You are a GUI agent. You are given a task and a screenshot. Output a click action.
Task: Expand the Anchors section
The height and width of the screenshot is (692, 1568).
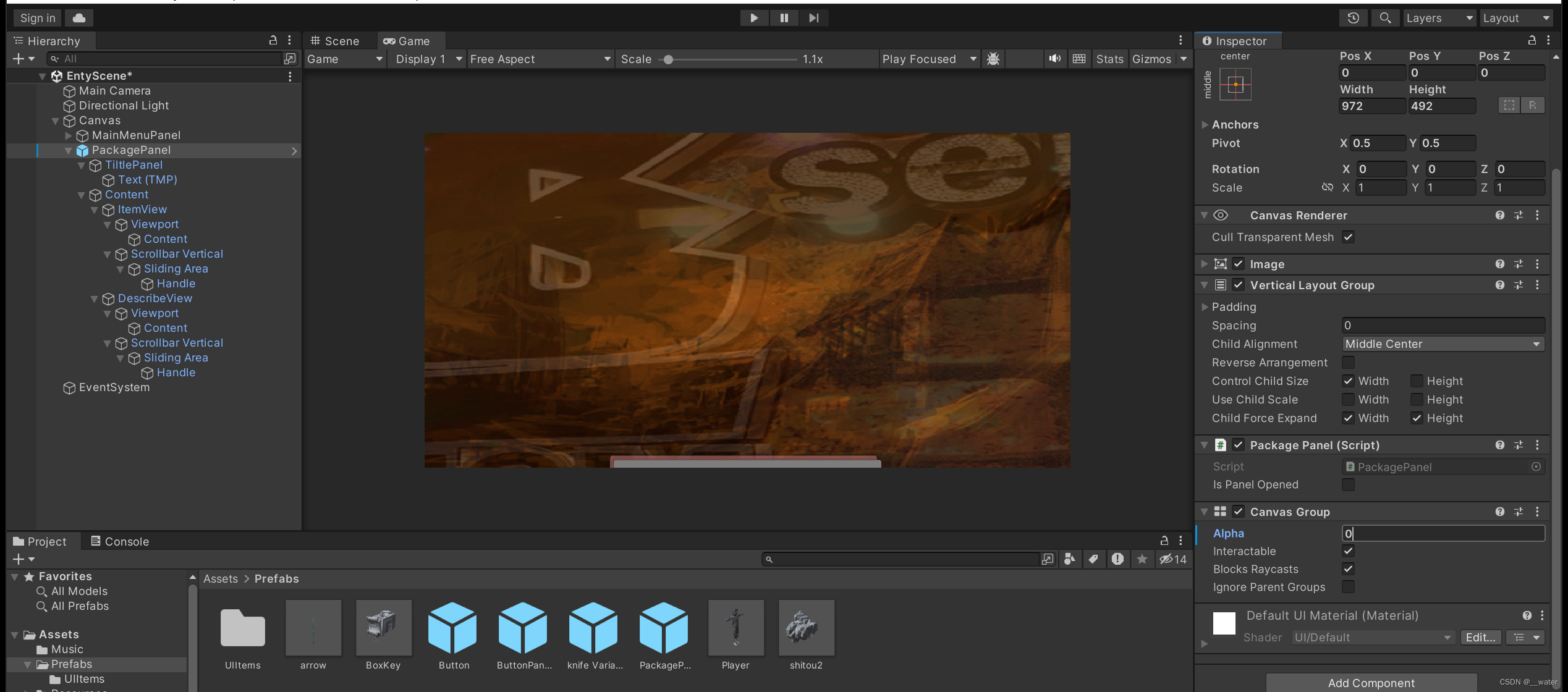1205,125
